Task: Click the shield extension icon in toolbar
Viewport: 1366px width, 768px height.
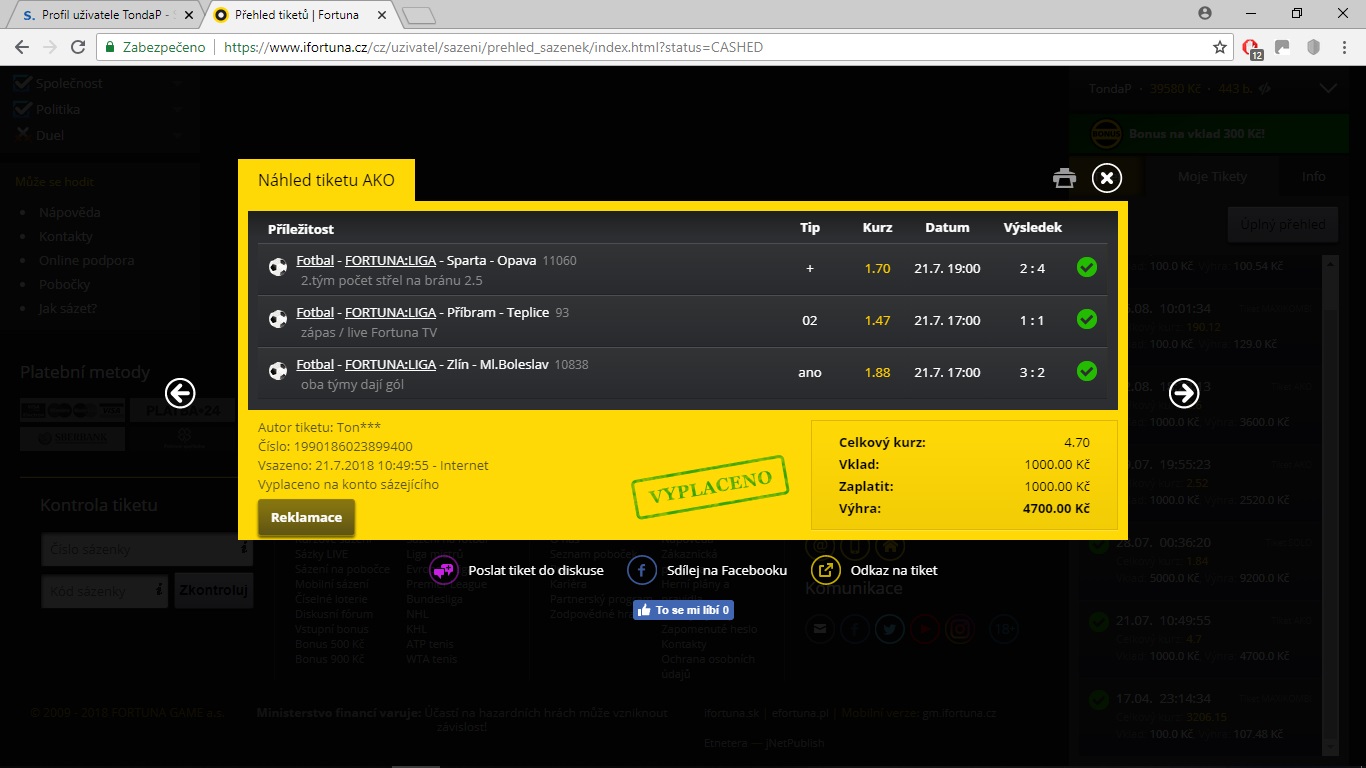Action: [1315, 47]
